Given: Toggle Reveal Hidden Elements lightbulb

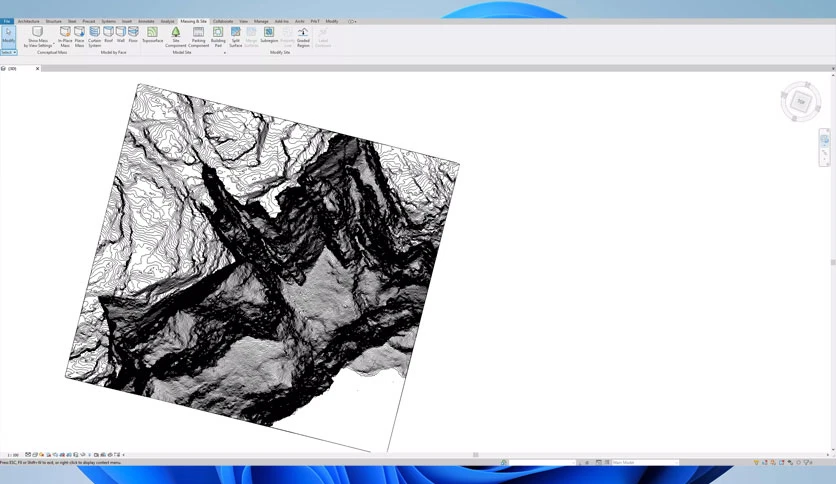Looking at the screenshot, I should [89, 455].
